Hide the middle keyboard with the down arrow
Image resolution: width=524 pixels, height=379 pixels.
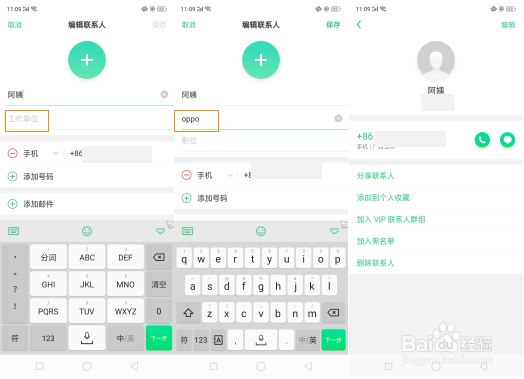[x=335, y=231]
